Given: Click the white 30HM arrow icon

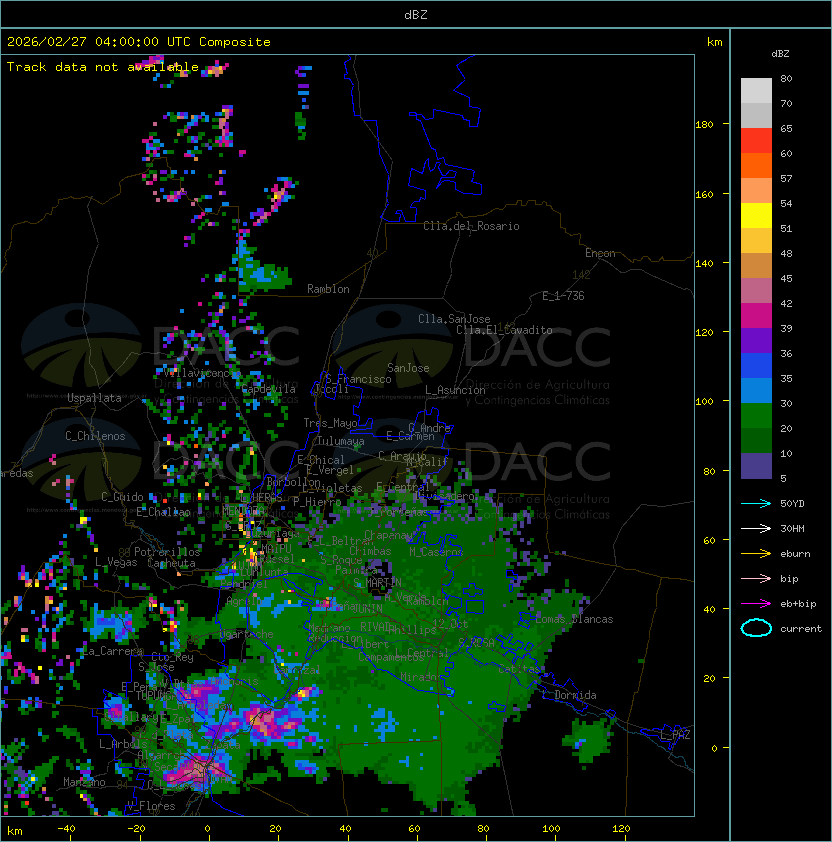Looking at the screenshot, I should (x=756, y=528).
